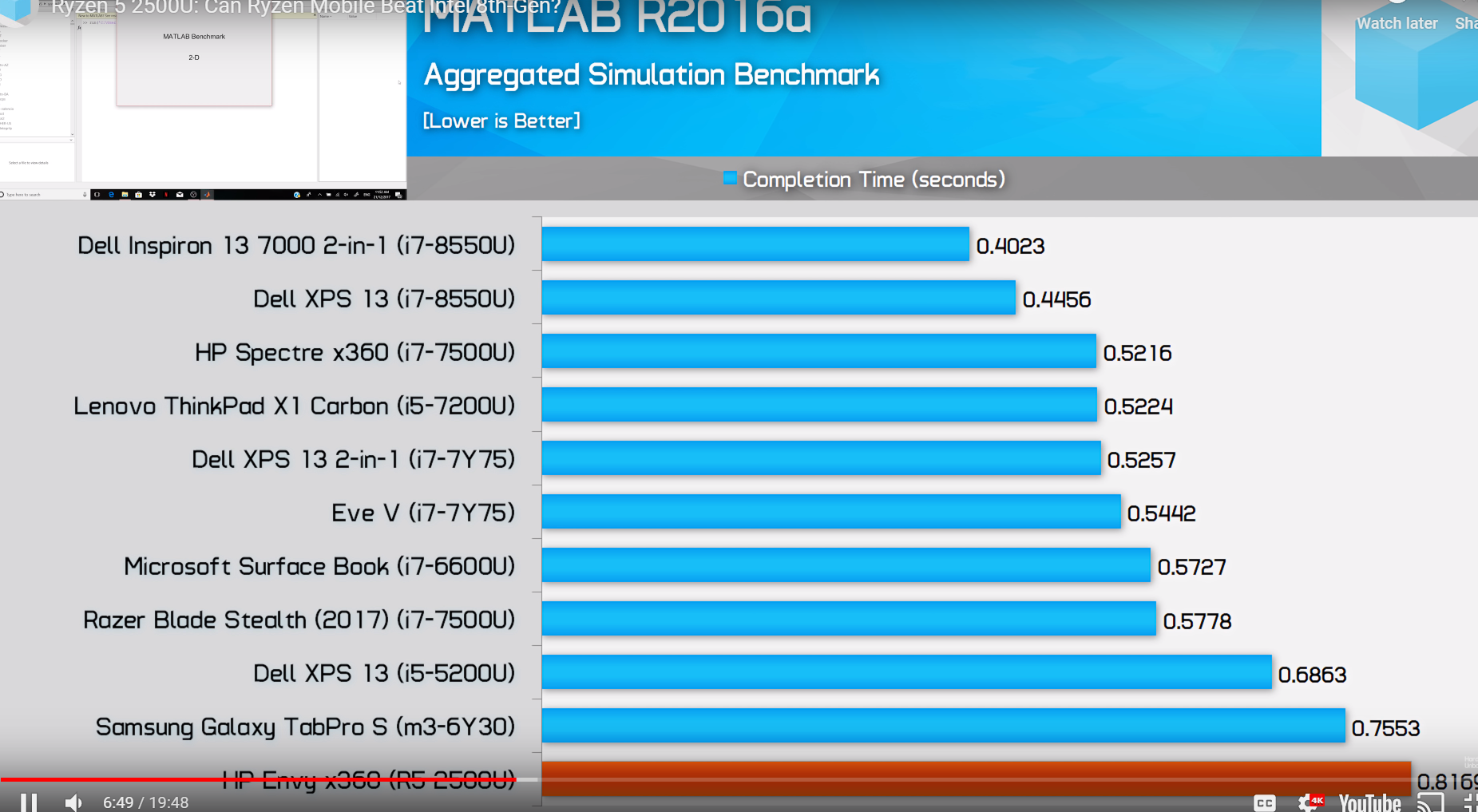Click the Completion Time blue legend swatch
This screenshot has height=812, width=1478.
(730, 178)
